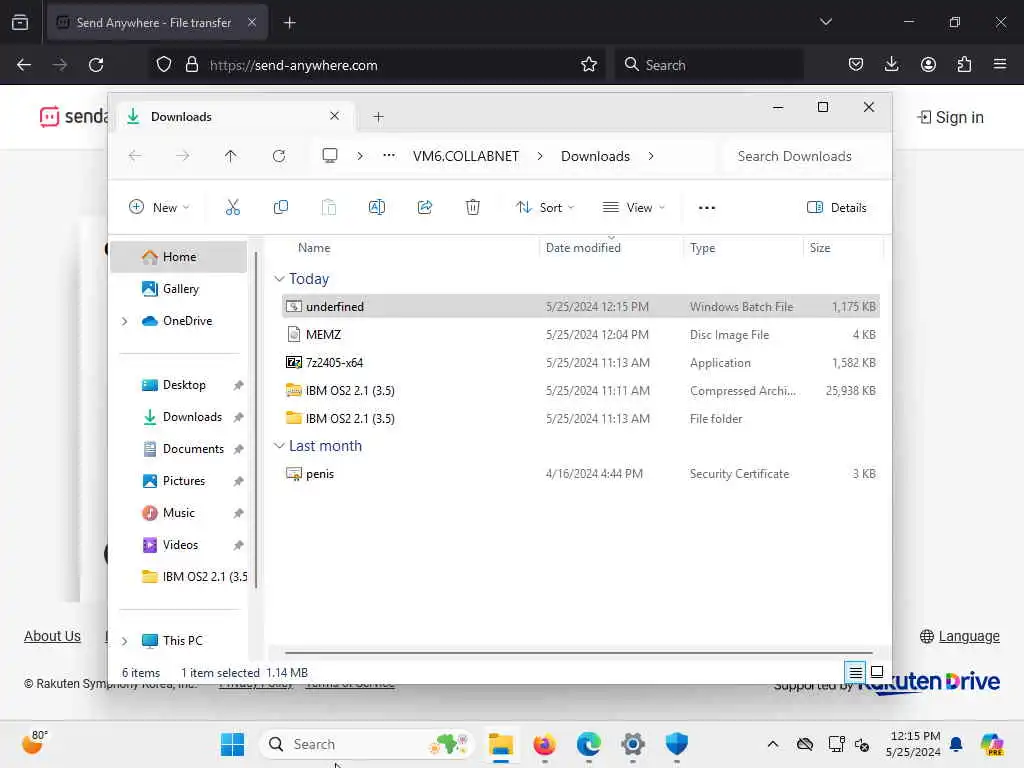Click the Rename icon in Explorer toolbar
This screenshot has height=768, width=1024.
(377, 208)
